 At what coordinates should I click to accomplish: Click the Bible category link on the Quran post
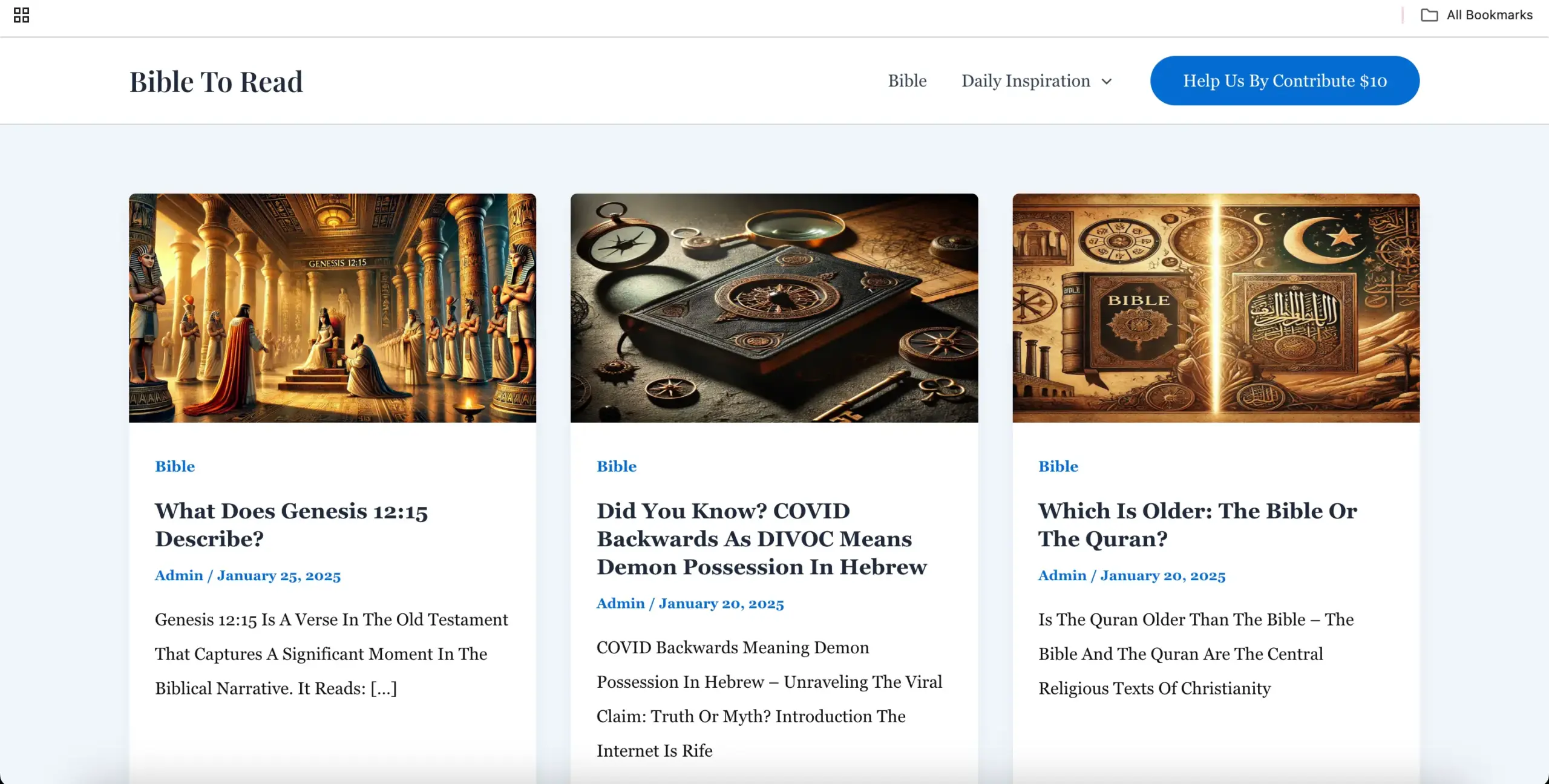(1058, 466)
